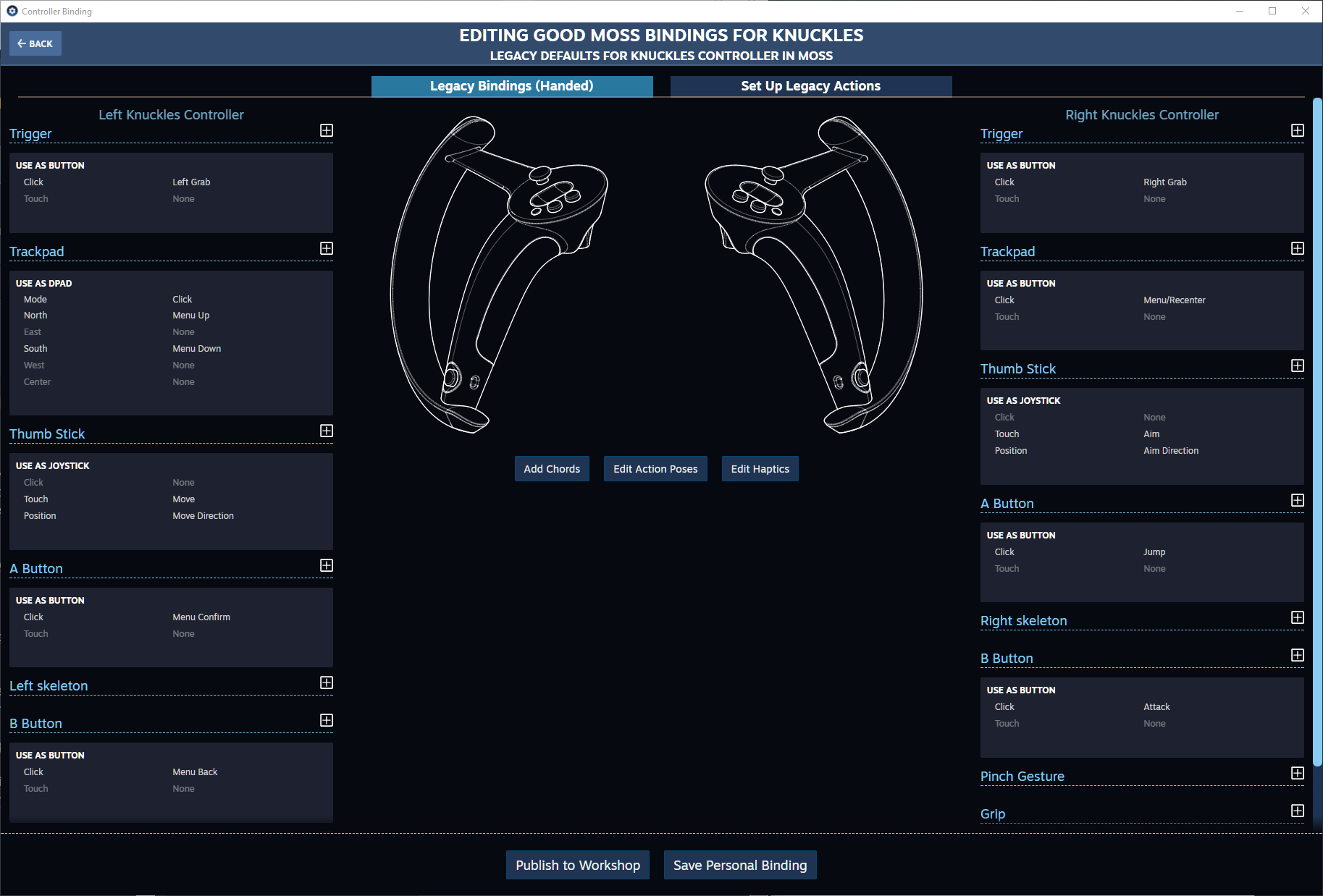Click the right-side vertical scrollbar

point(1317,432)
